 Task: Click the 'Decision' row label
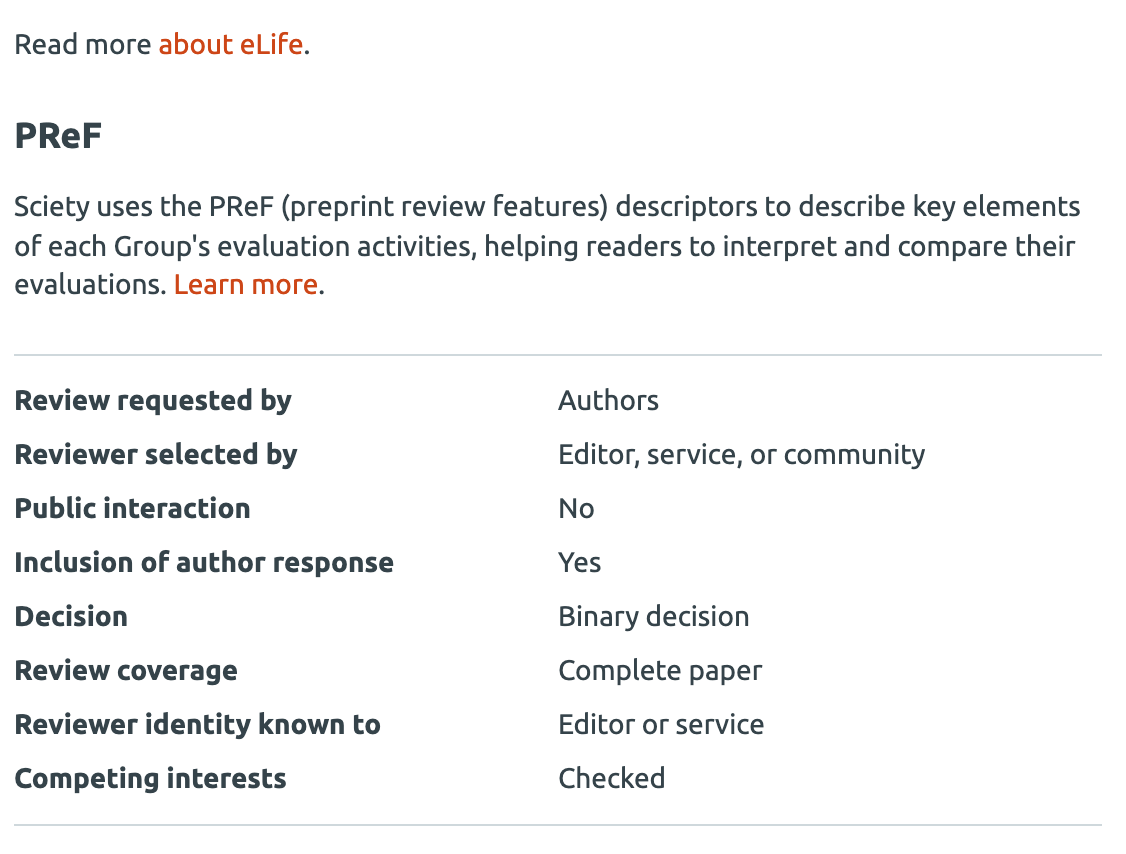pos(71,617)
